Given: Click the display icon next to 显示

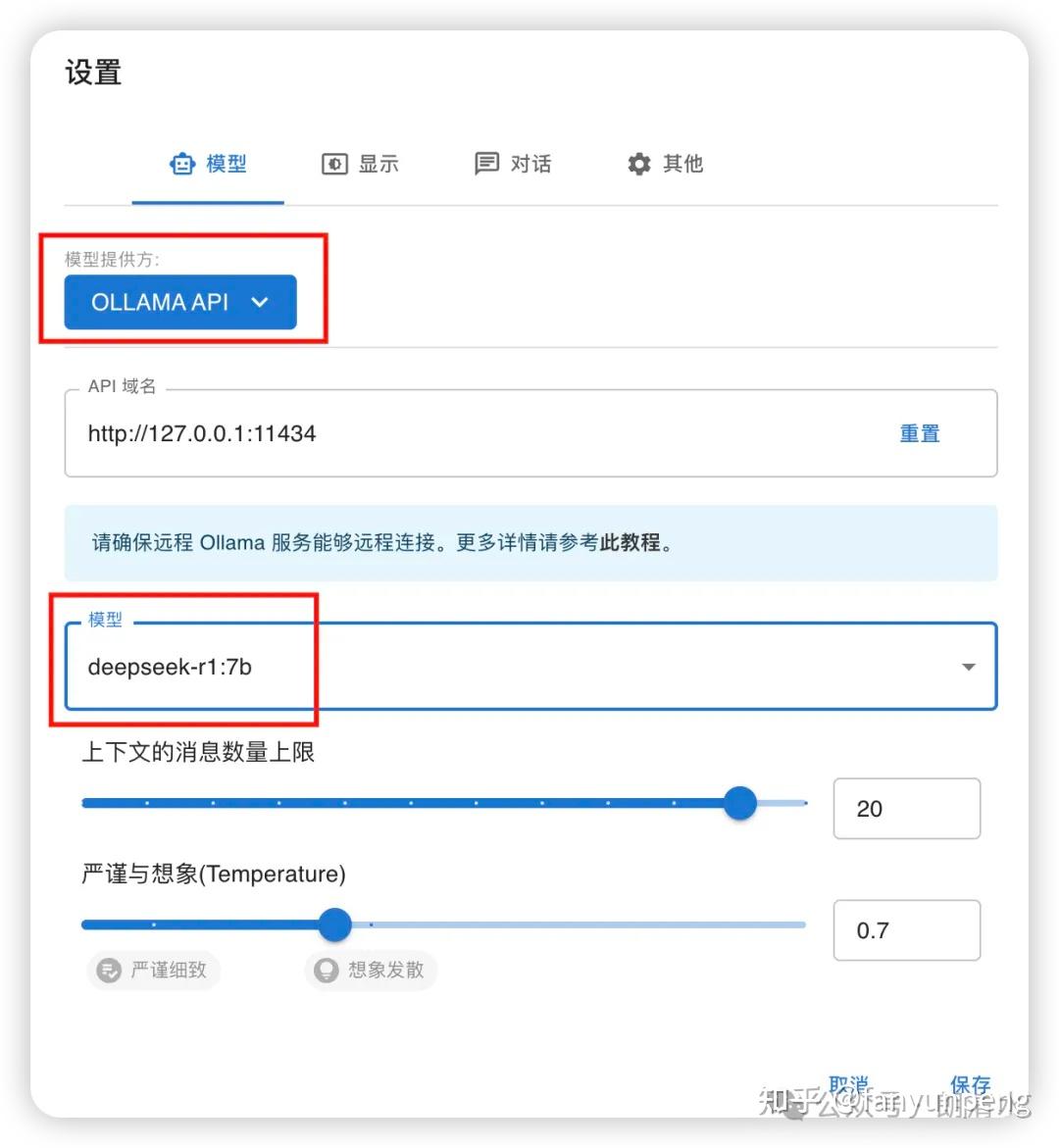Looking at the screenshot, I should coord(334,164).
